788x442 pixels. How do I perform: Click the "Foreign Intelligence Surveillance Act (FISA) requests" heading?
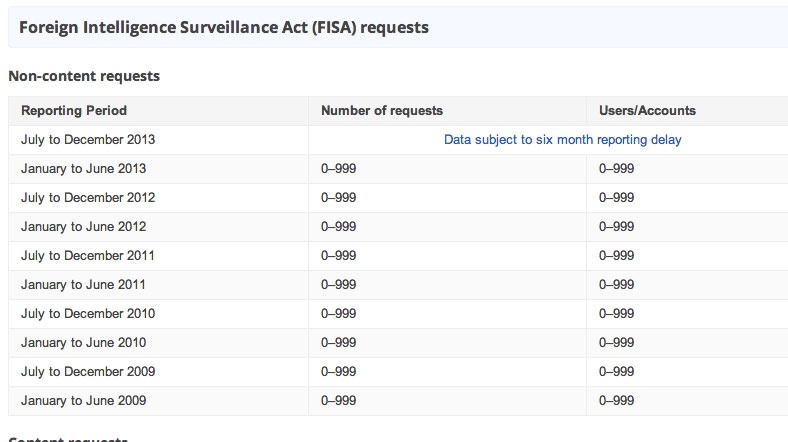224,27
